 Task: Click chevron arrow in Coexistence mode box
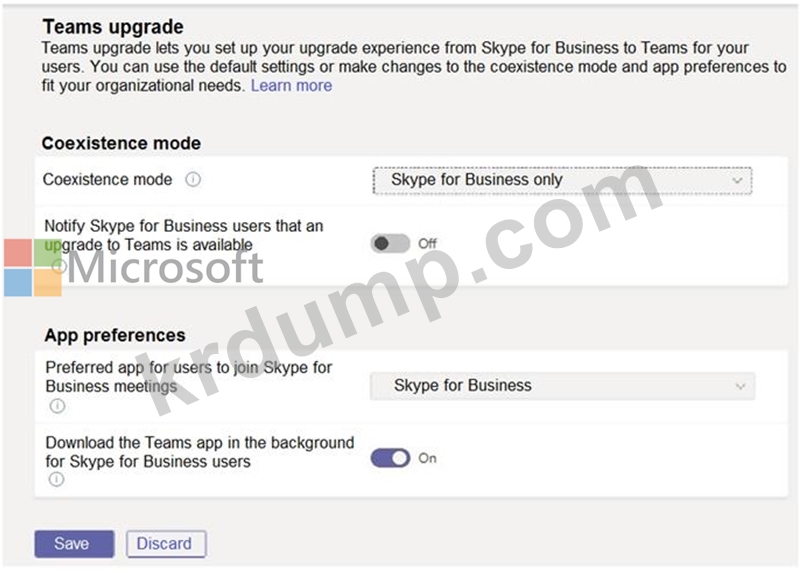[x=737, y=181]
